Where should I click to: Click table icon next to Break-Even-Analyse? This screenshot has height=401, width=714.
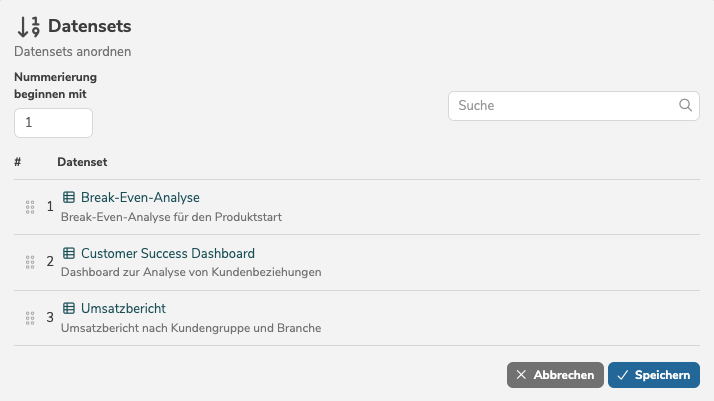(69, 197)
